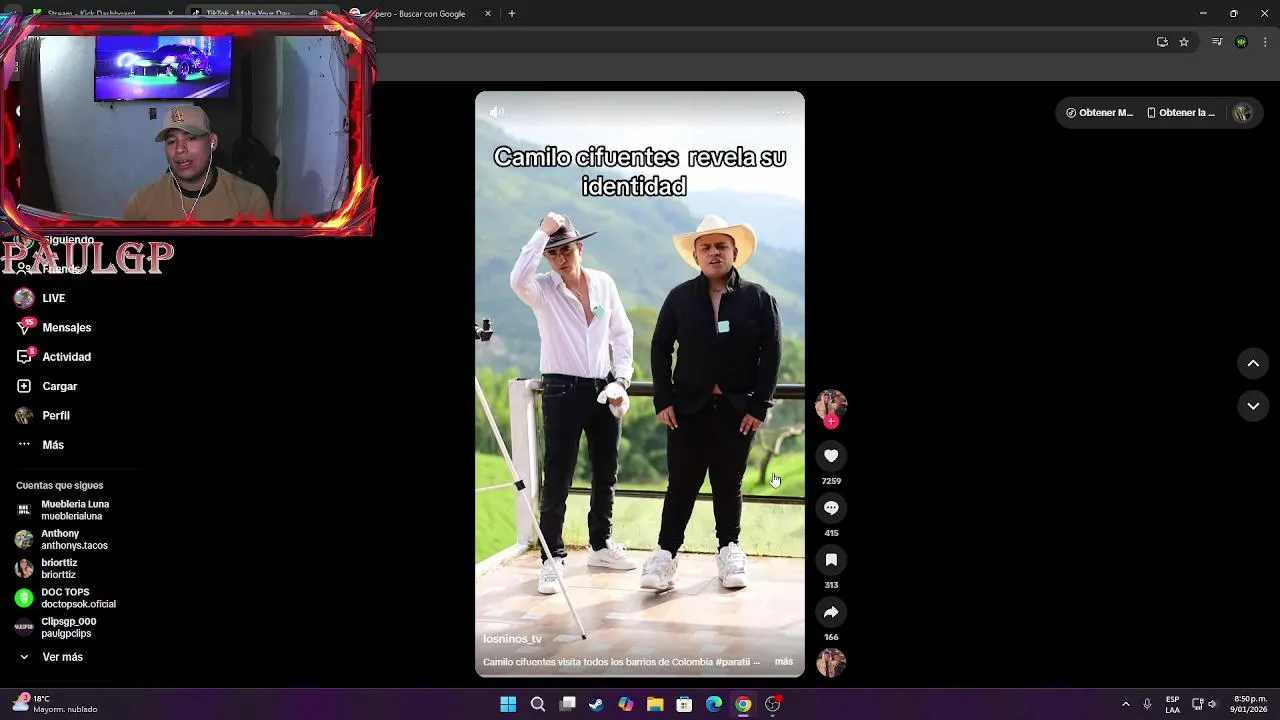Share the video with the arrow icon
The height and width of the screenshot is (720, 1280).
tap(831, 612)
